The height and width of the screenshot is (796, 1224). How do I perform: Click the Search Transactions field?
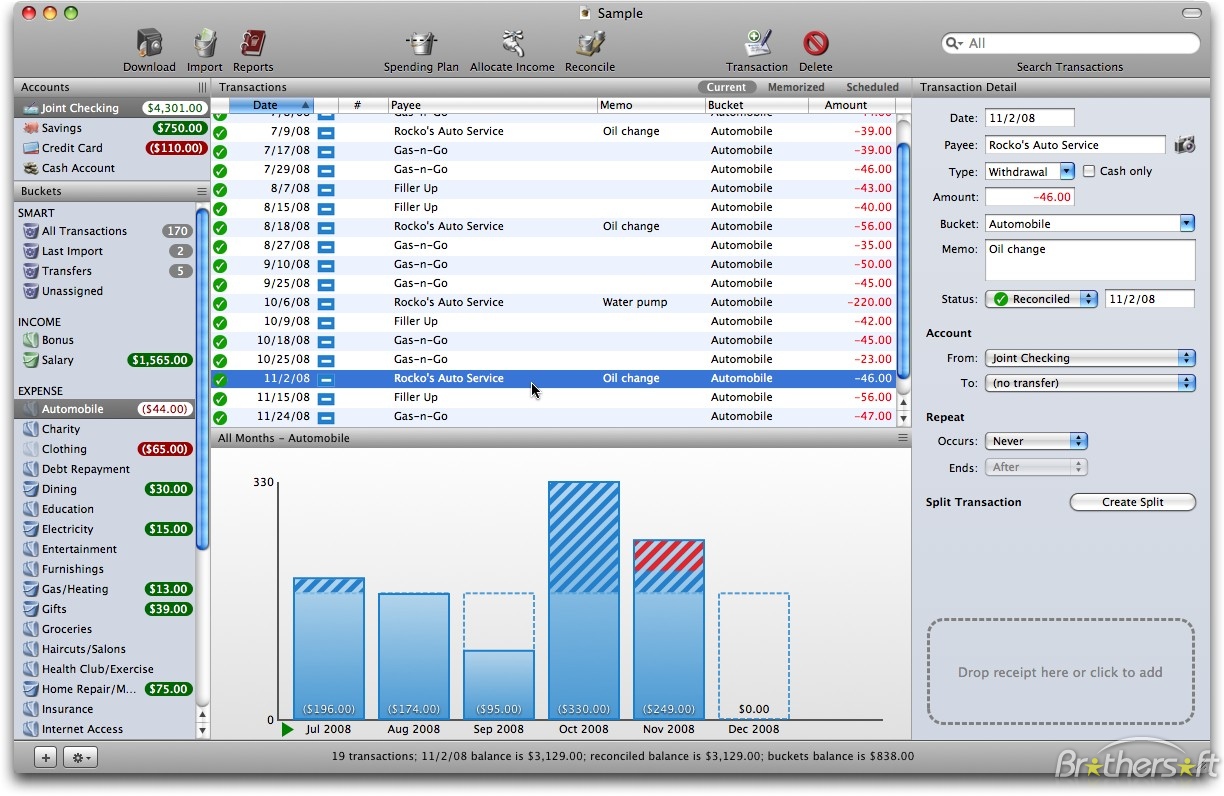[x=1078, y=43]
